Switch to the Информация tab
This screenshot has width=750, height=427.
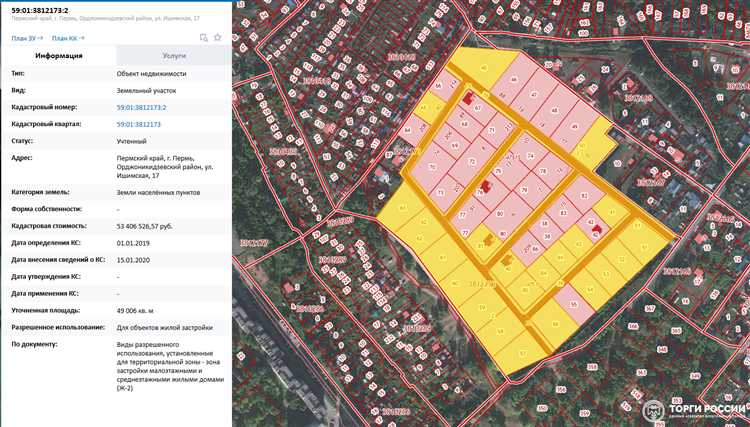(x=59, y=56)
